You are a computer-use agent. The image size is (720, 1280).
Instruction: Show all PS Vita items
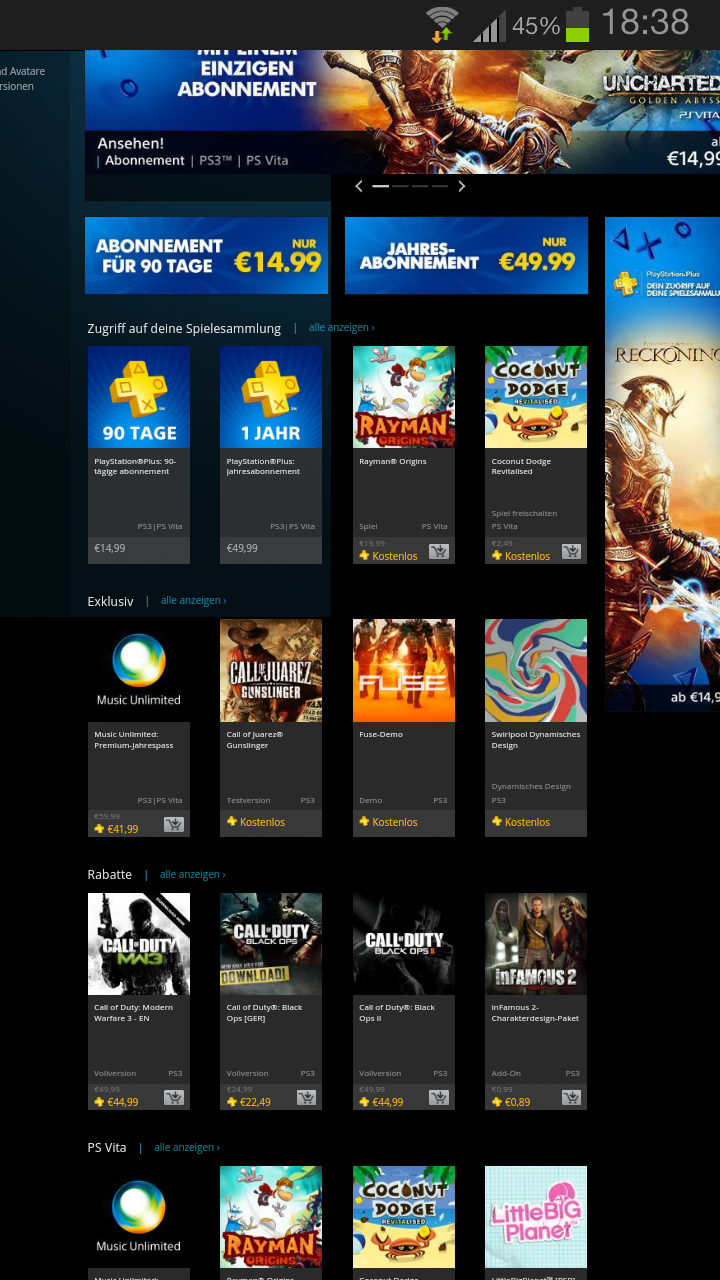click(x=186, y=1147)
